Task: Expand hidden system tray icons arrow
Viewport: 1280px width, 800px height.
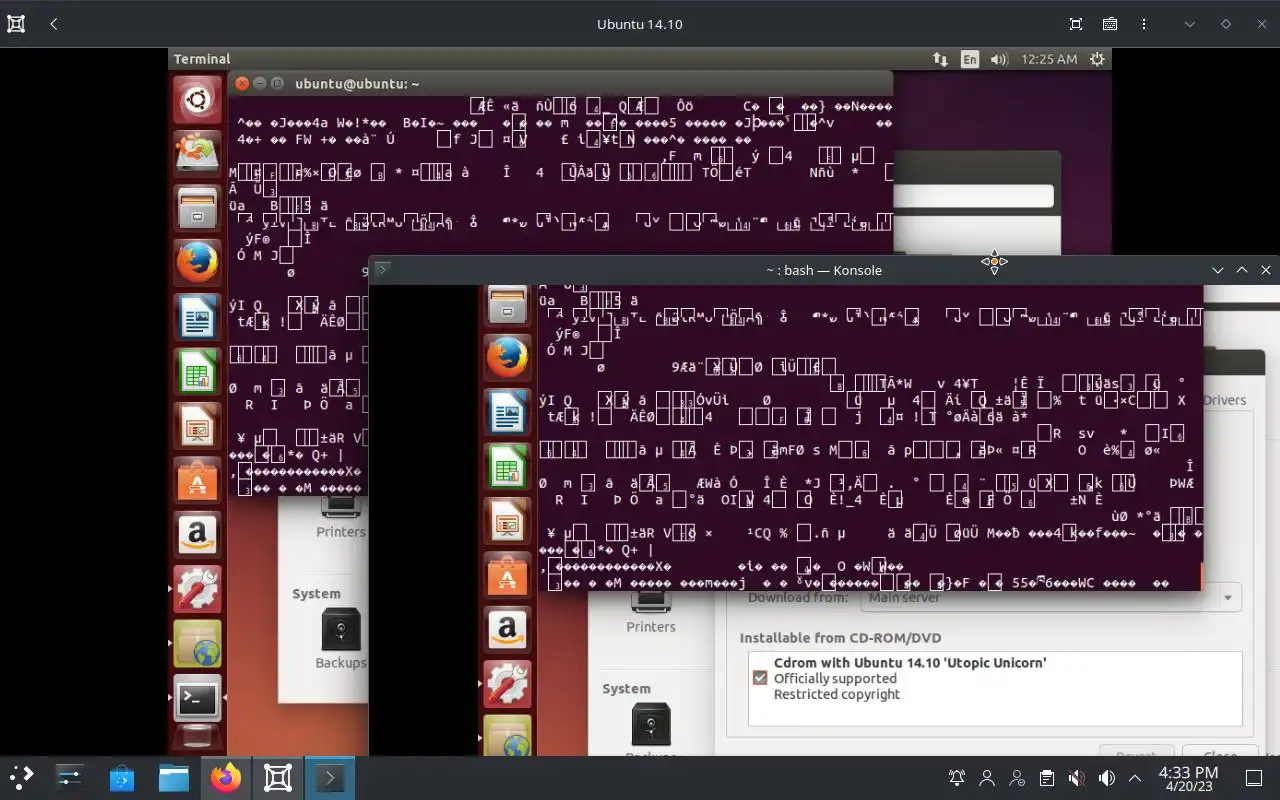Action: point(1135,777)
